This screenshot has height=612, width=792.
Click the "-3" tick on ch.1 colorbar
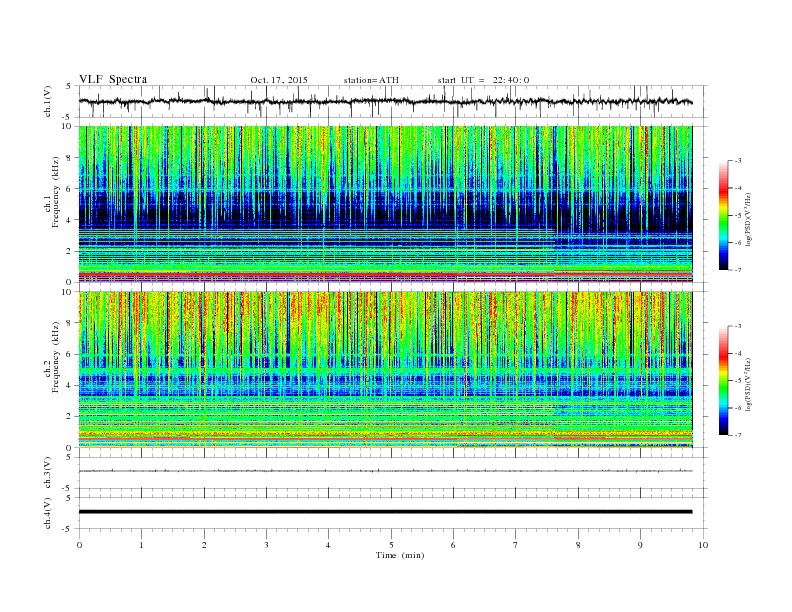point(738,161)
